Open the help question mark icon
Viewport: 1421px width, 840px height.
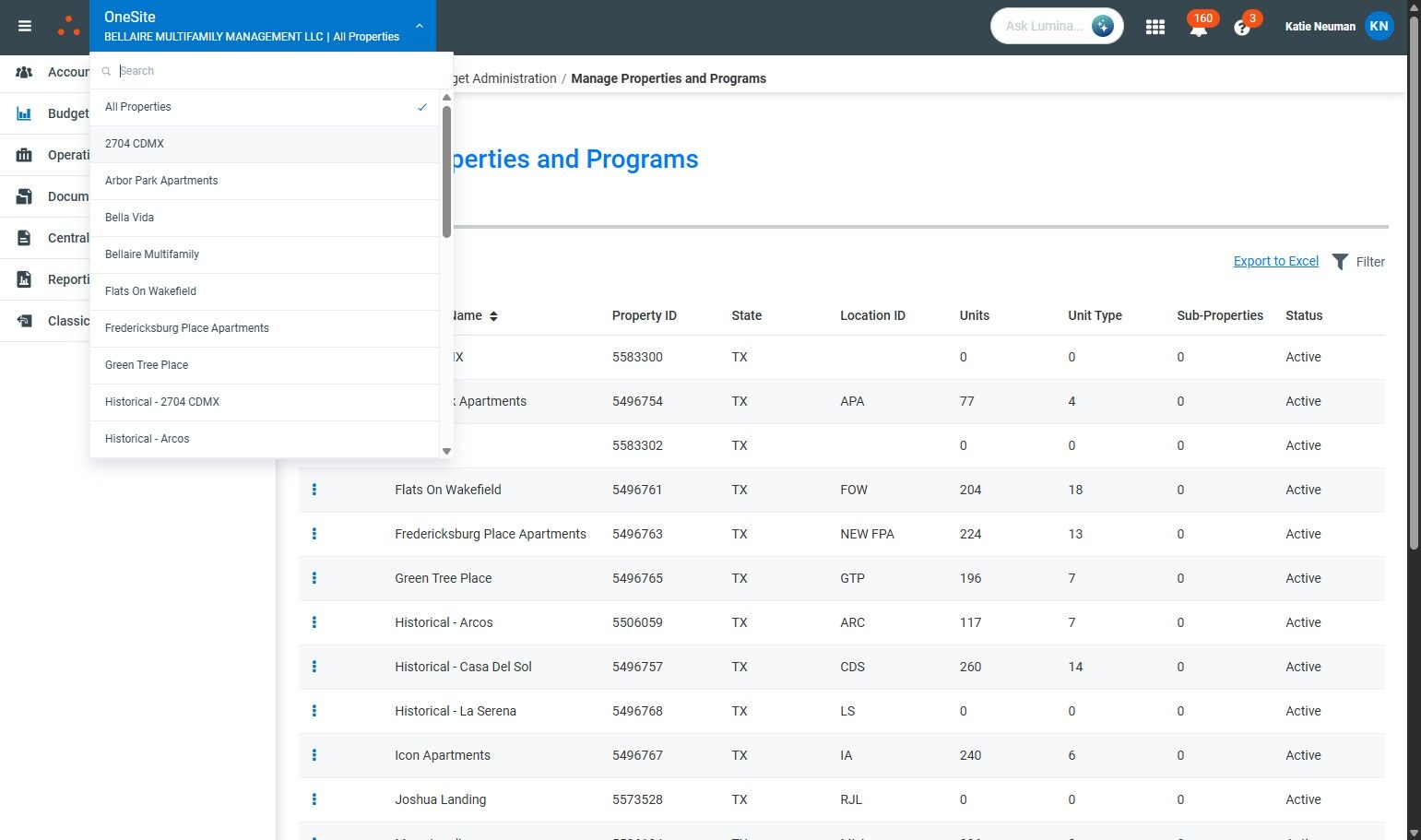[1241, 28]
